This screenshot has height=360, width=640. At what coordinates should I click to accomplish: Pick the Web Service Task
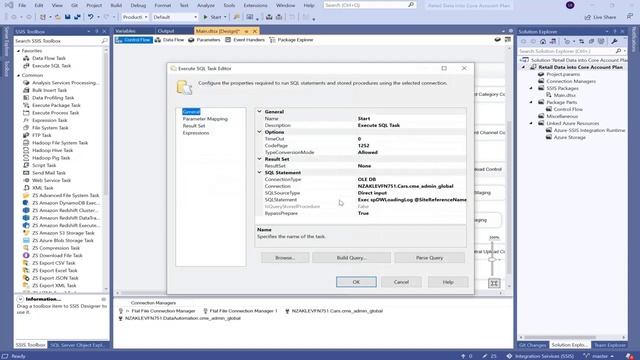click(51, 180)
